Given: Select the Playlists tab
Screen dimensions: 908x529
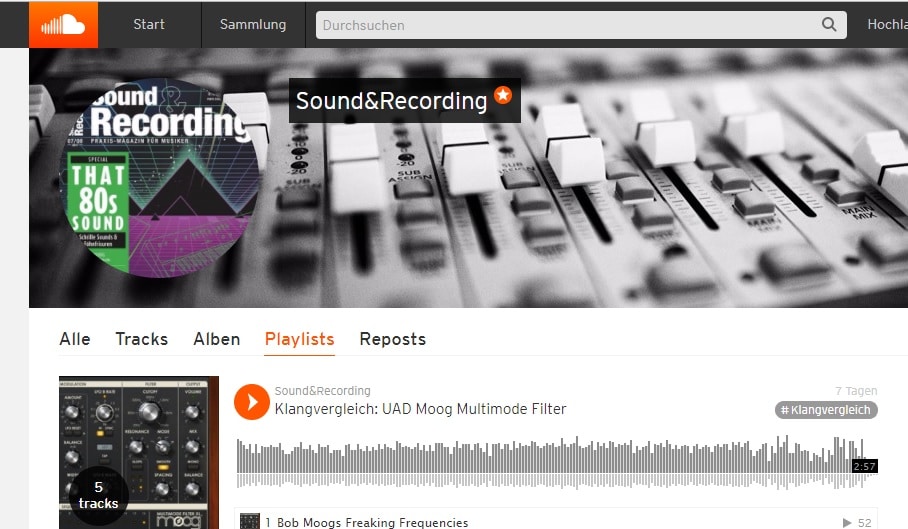Looking at the screenshot, I should click(x=299, y=339).
